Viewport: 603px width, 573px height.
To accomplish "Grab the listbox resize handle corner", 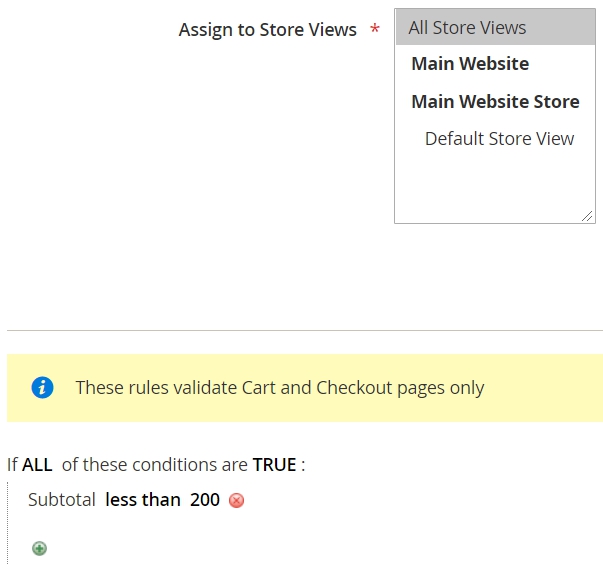I will click(x=587, y=216).
